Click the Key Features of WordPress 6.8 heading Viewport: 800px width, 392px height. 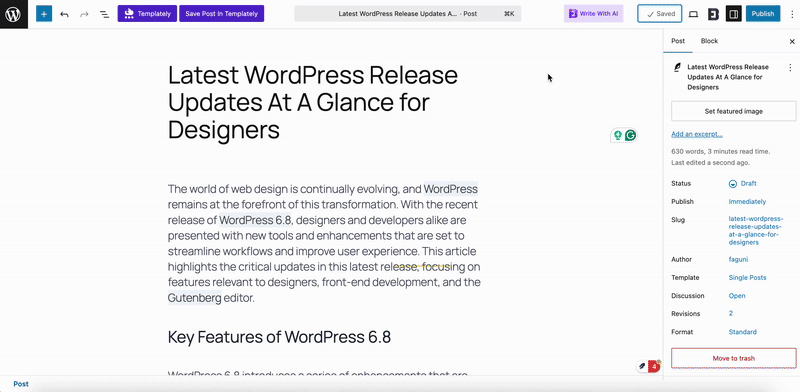[x=279, y=337]
